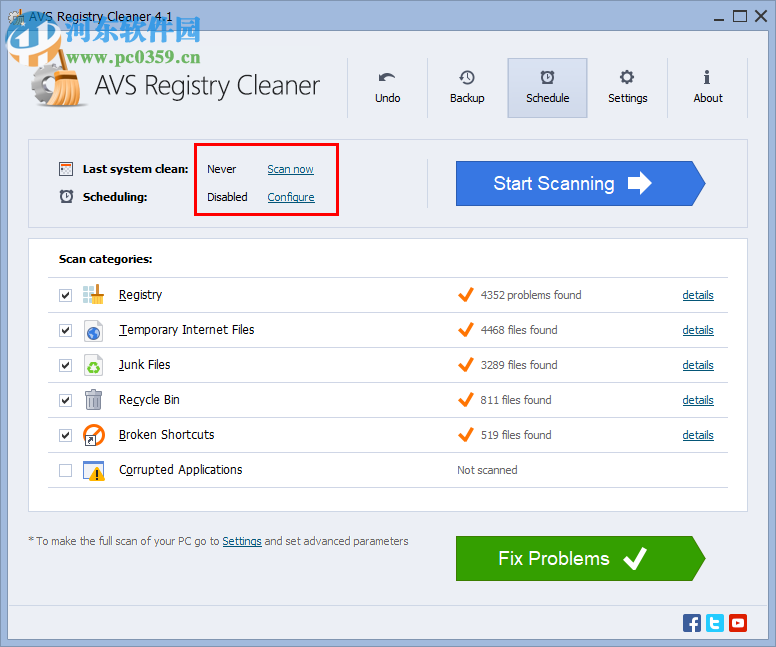Click the 'Disabled' scheduling value
The image size is (776, 647).
[x=227, y=197]
